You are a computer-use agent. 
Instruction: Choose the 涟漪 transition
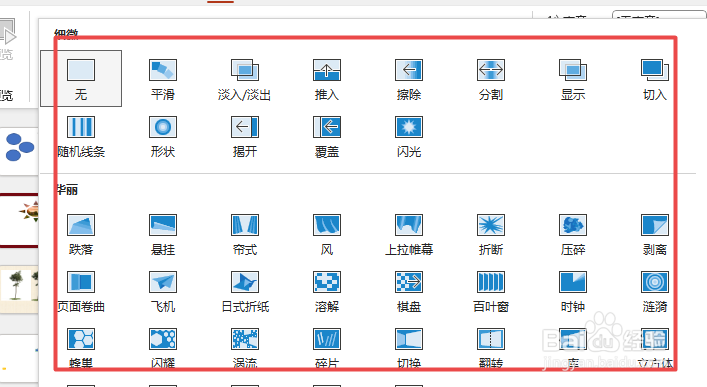(x=655, y=291)
